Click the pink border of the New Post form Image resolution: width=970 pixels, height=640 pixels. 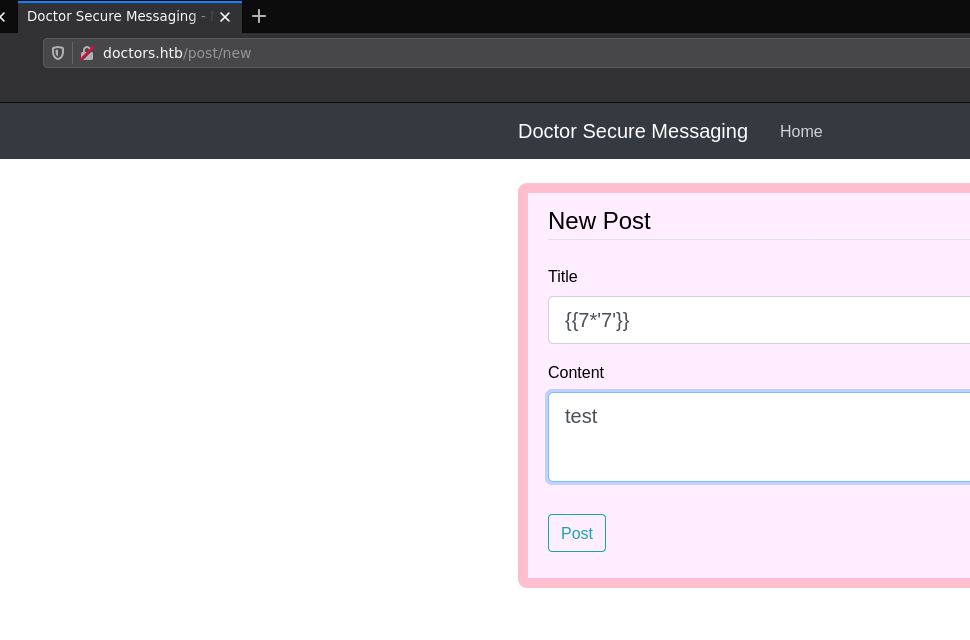522,400
